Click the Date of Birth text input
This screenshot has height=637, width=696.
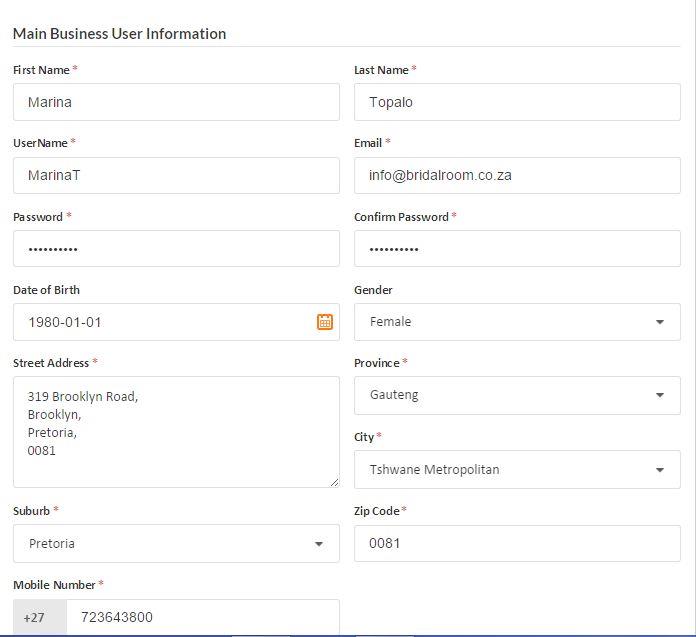point(160,322)
